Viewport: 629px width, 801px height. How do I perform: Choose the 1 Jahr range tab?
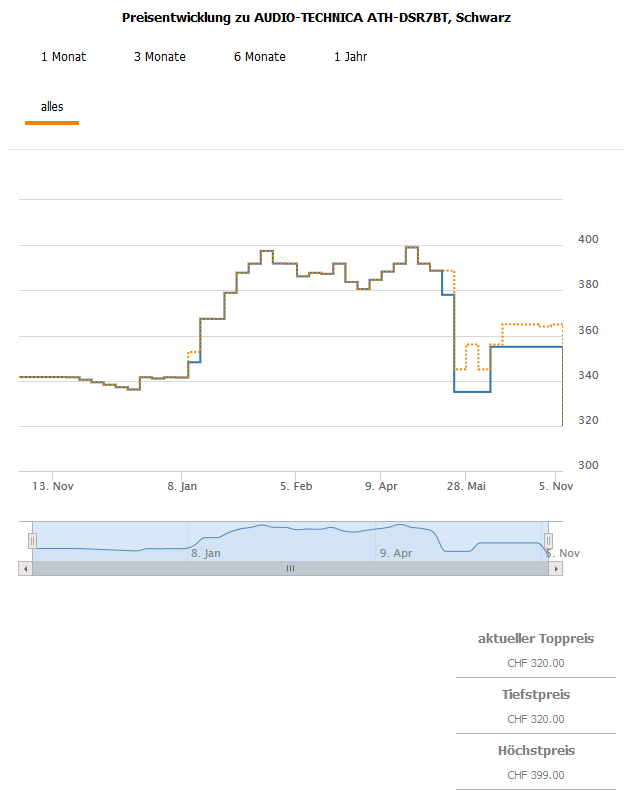[350, 57]
